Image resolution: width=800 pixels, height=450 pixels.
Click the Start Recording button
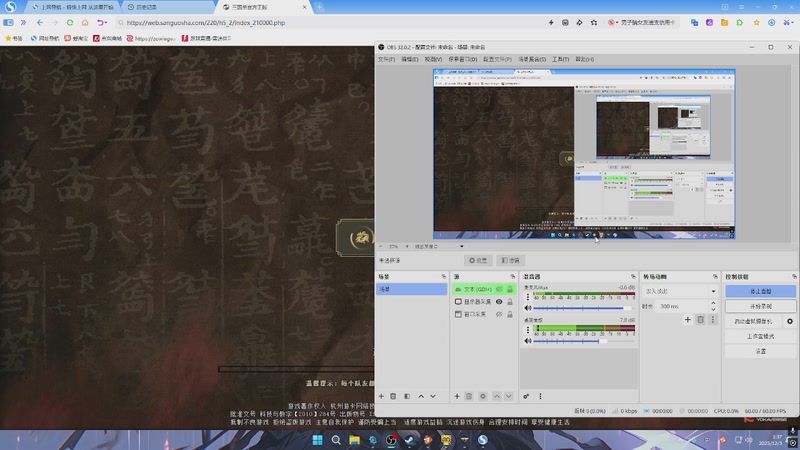pyautogui.click(x=760, y=306)
